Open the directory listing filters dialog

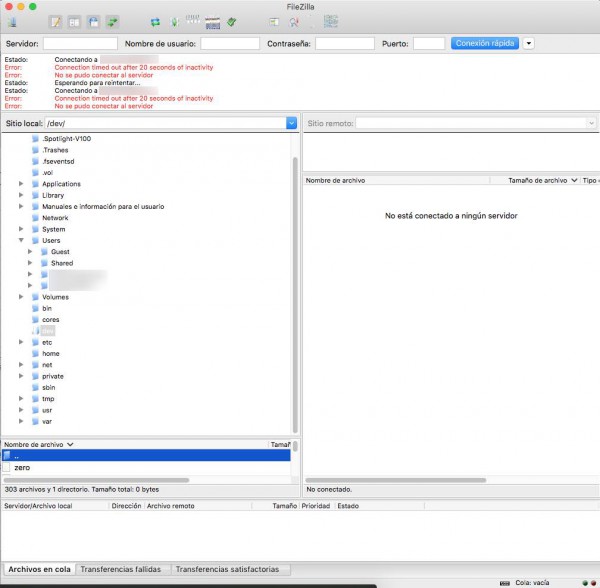(x=274, y=22)
